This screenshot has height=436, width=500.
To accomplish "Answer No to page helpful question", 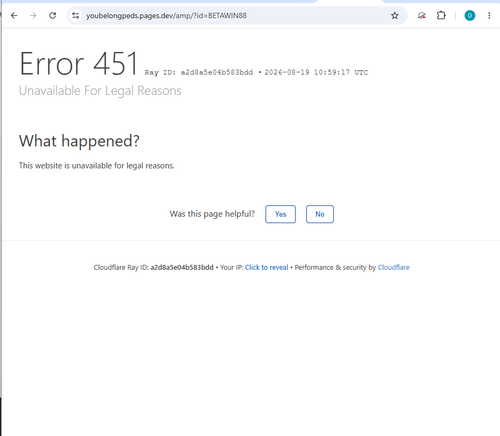I will click(320, 214).
